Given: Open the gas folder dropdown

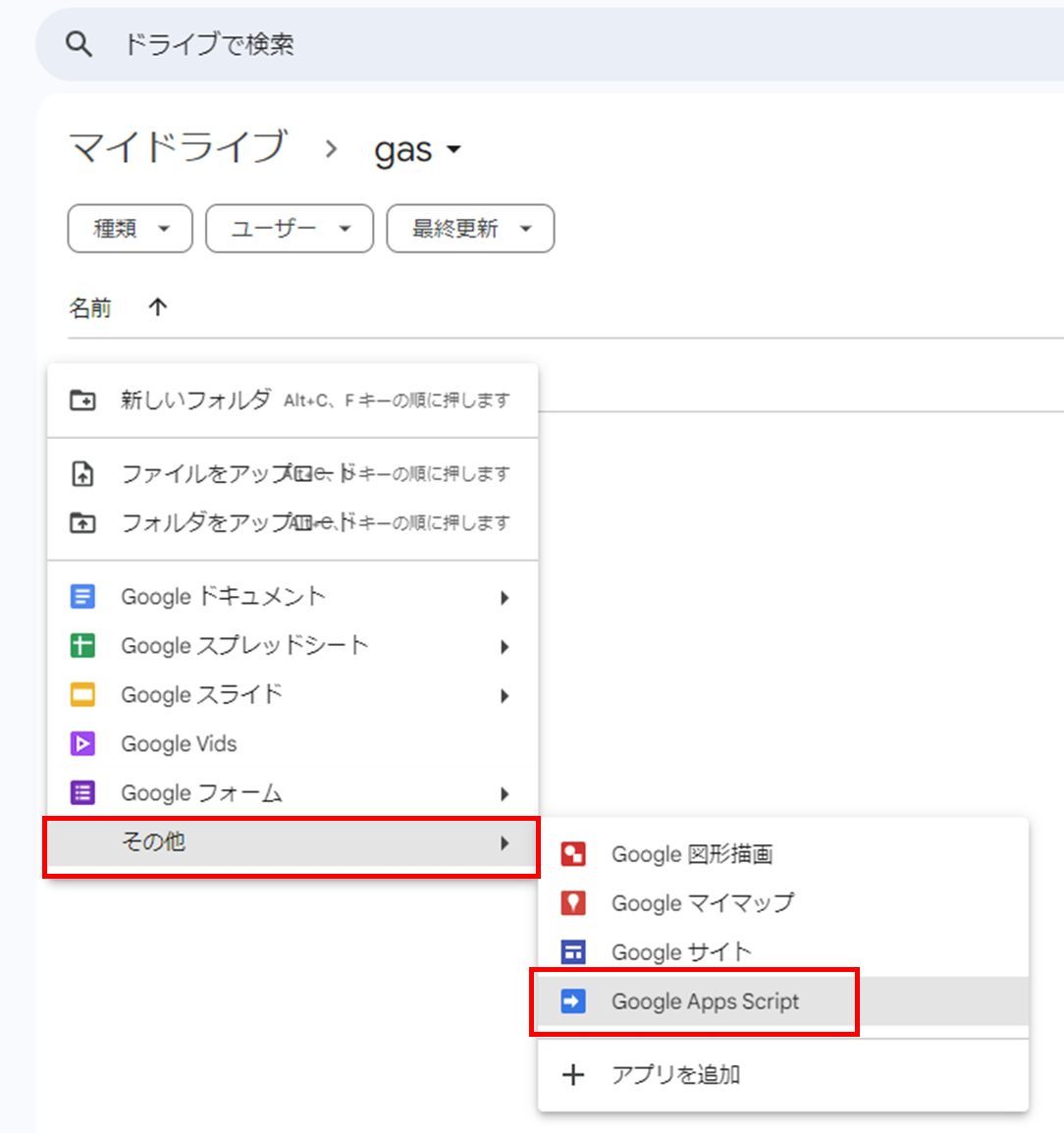Looking at the screenshot, I should tap(417, 149).
